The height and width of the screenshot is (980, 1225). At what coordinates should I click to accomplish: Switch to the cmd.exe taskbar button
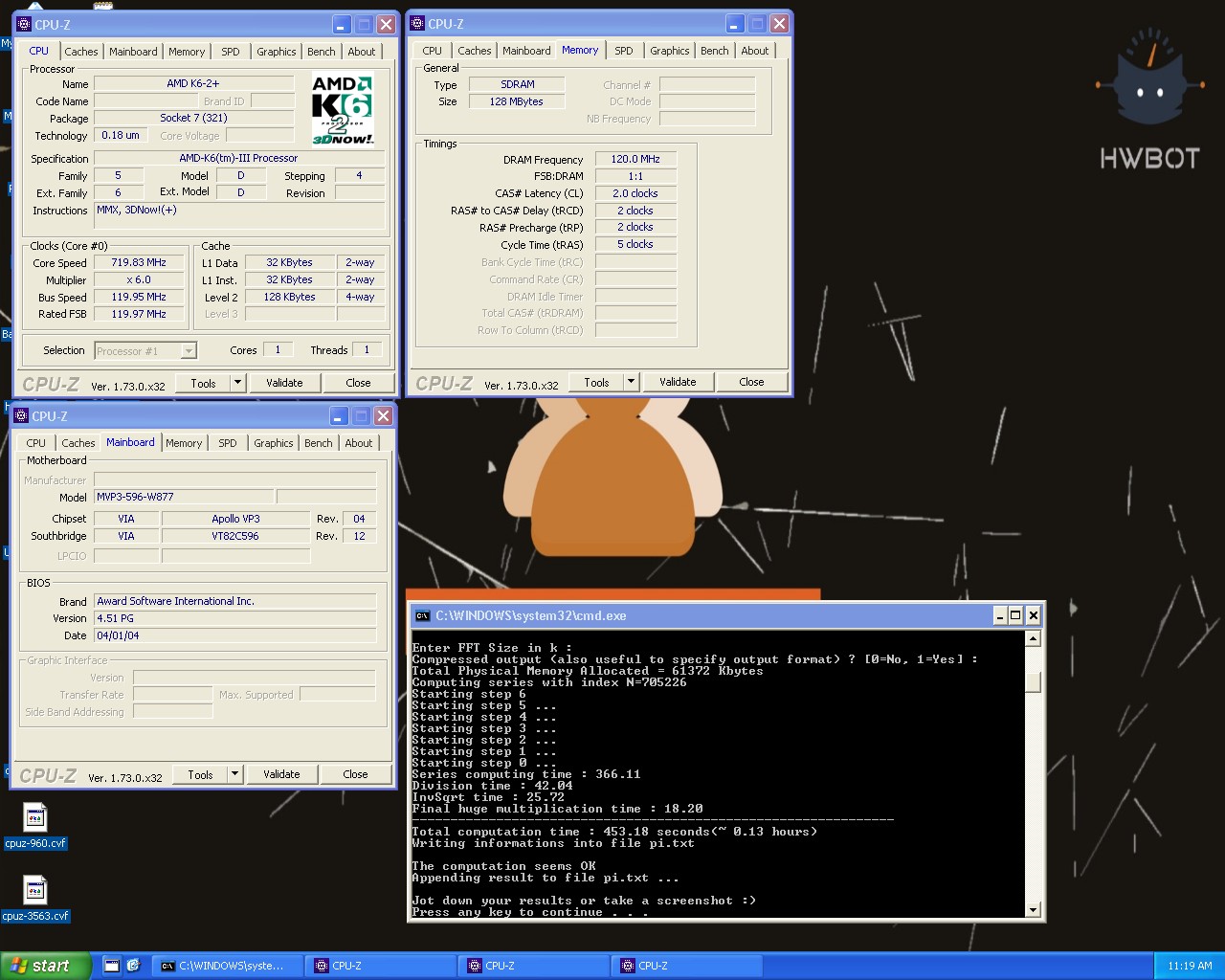(227, 966)
